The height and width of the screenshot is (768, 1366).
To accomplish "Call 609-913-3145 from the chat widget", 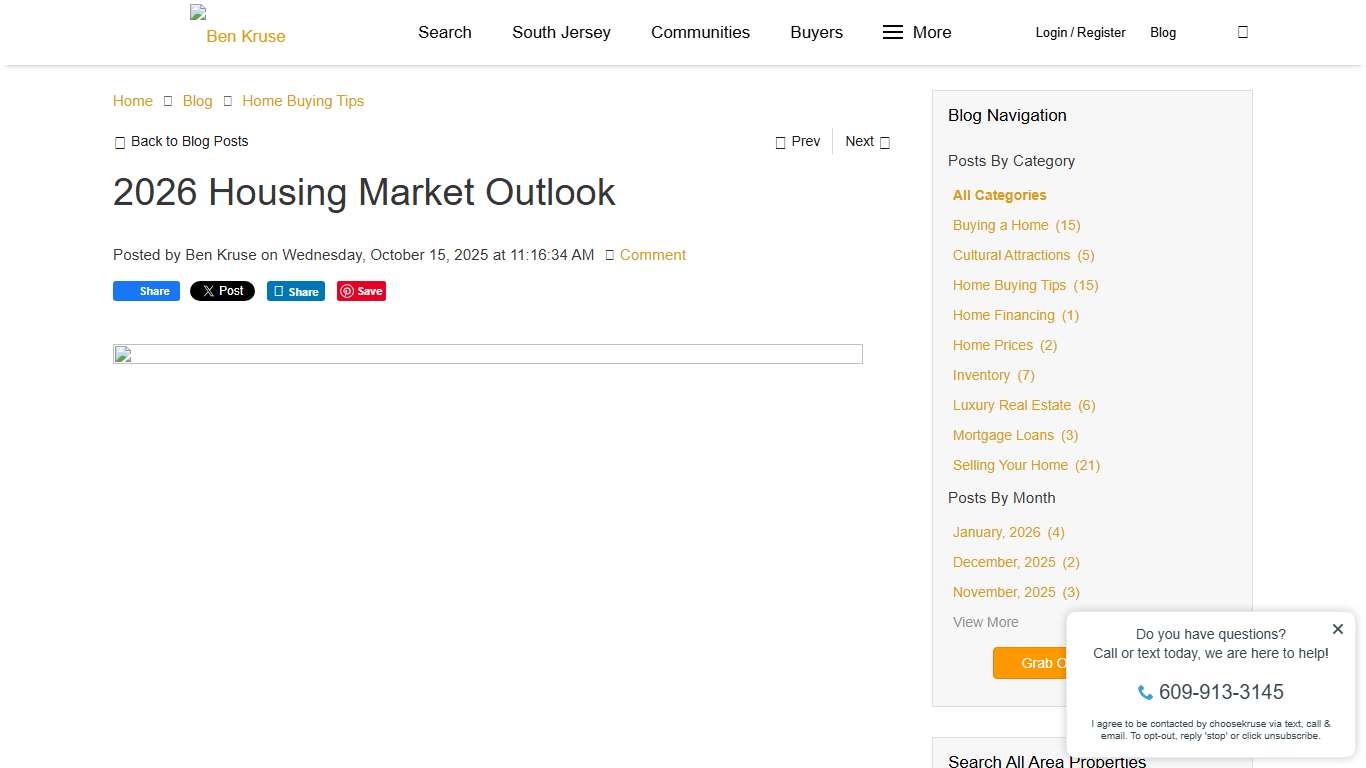I will [1221, 692].
